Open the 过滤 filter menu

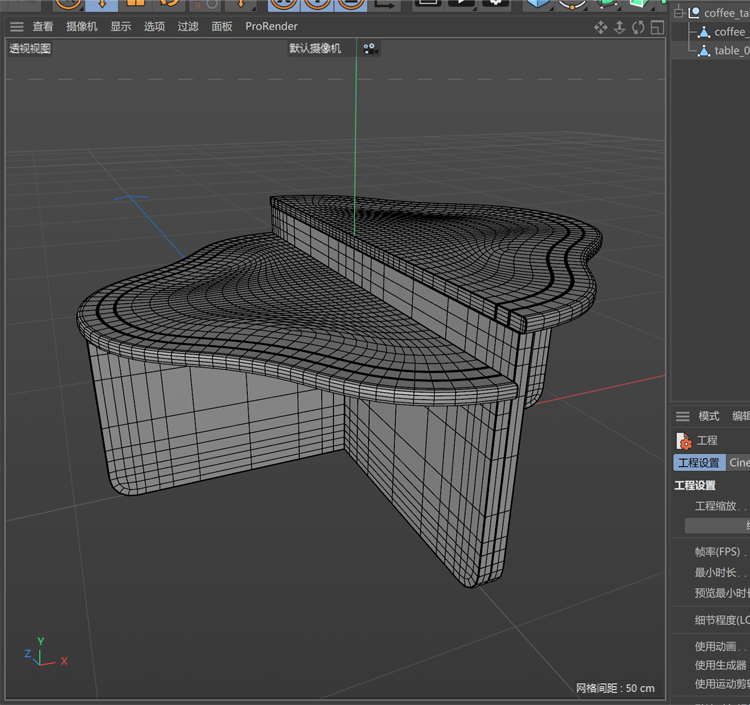pos(188,27)
